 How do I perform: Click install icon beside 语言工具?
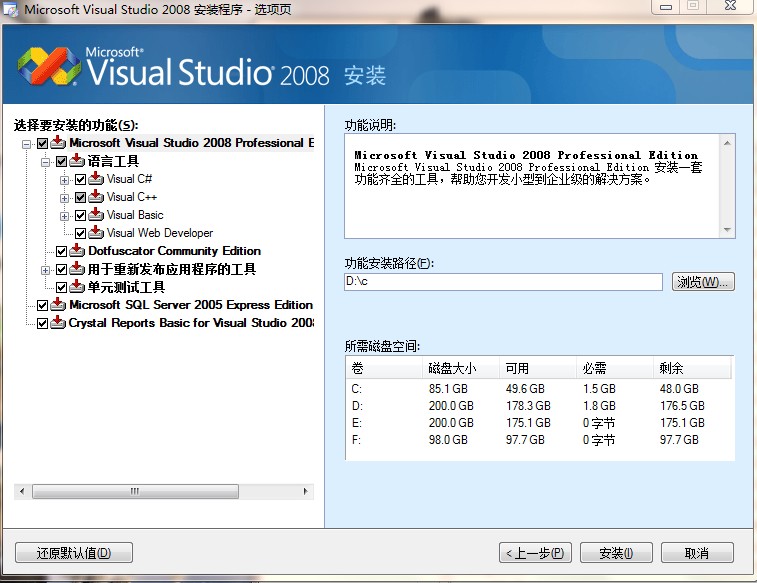pyautogui.click(x=77, y=161)
